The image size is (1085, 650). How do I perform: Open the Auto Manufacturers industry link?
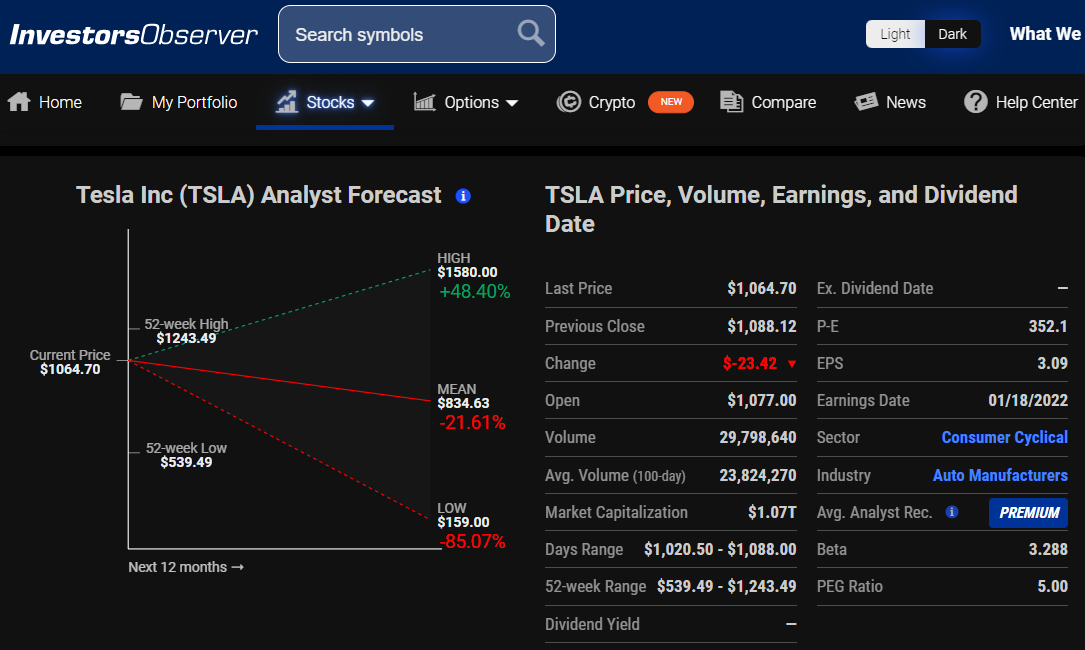pos(1000,476)
